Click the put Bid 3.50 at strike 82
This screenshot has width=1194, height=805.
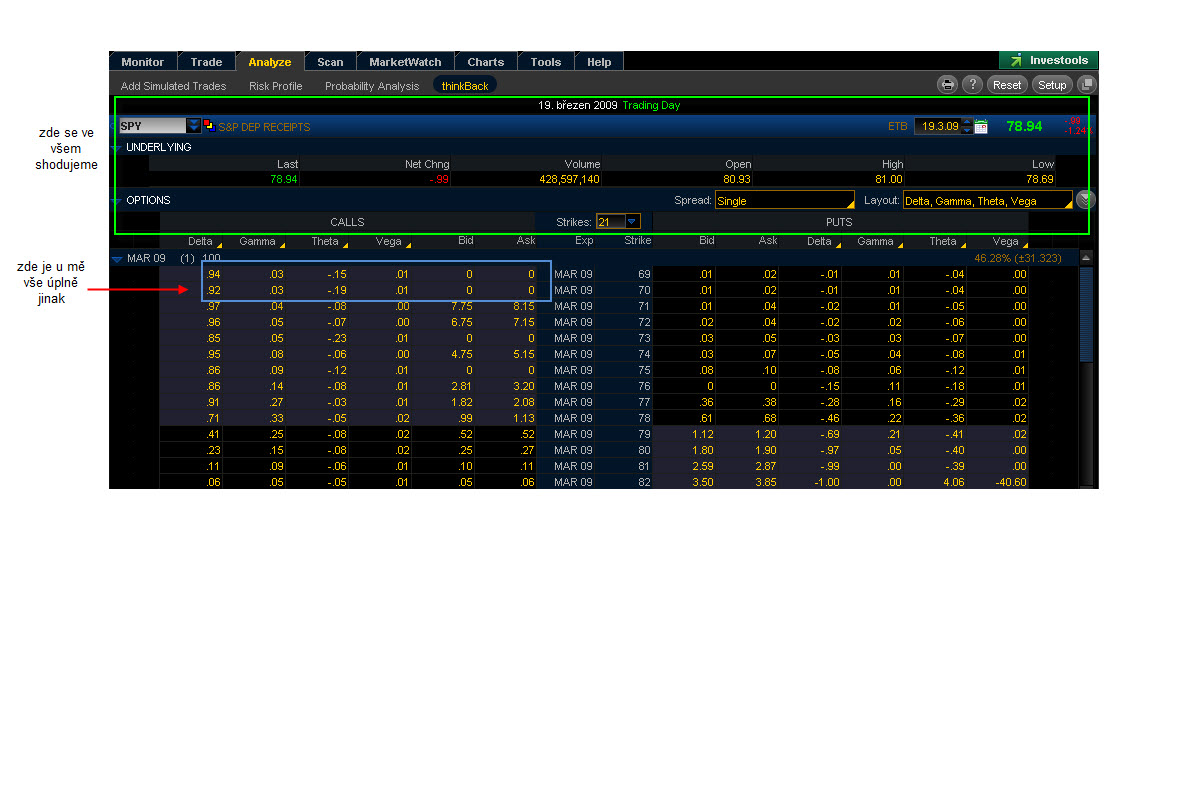click(703, 482)
